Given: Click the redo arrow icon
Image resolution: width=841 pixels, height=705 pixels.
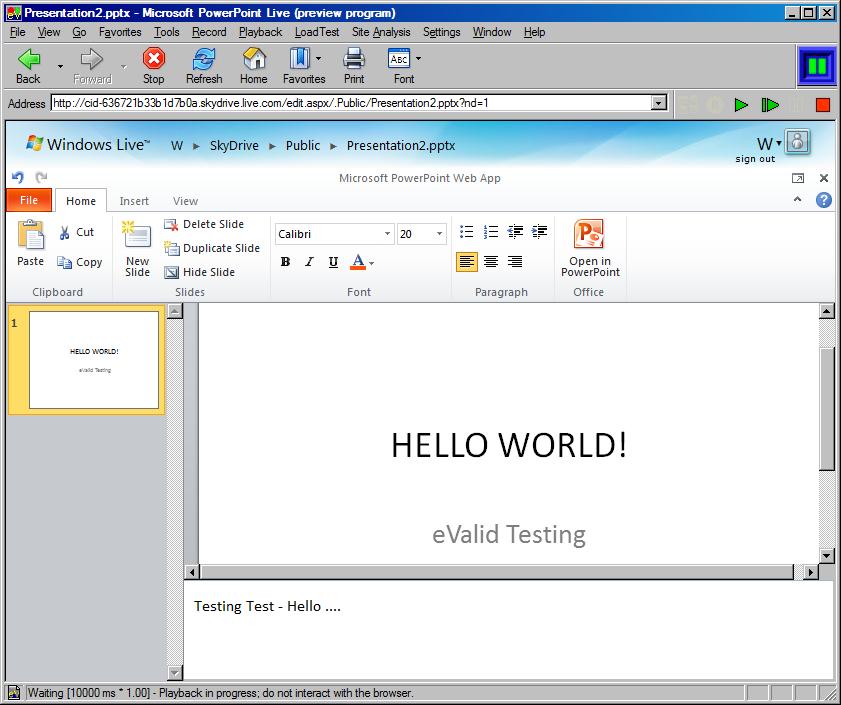Looking at the screenshot, I should pyautogui.click(x=41, y=177).
